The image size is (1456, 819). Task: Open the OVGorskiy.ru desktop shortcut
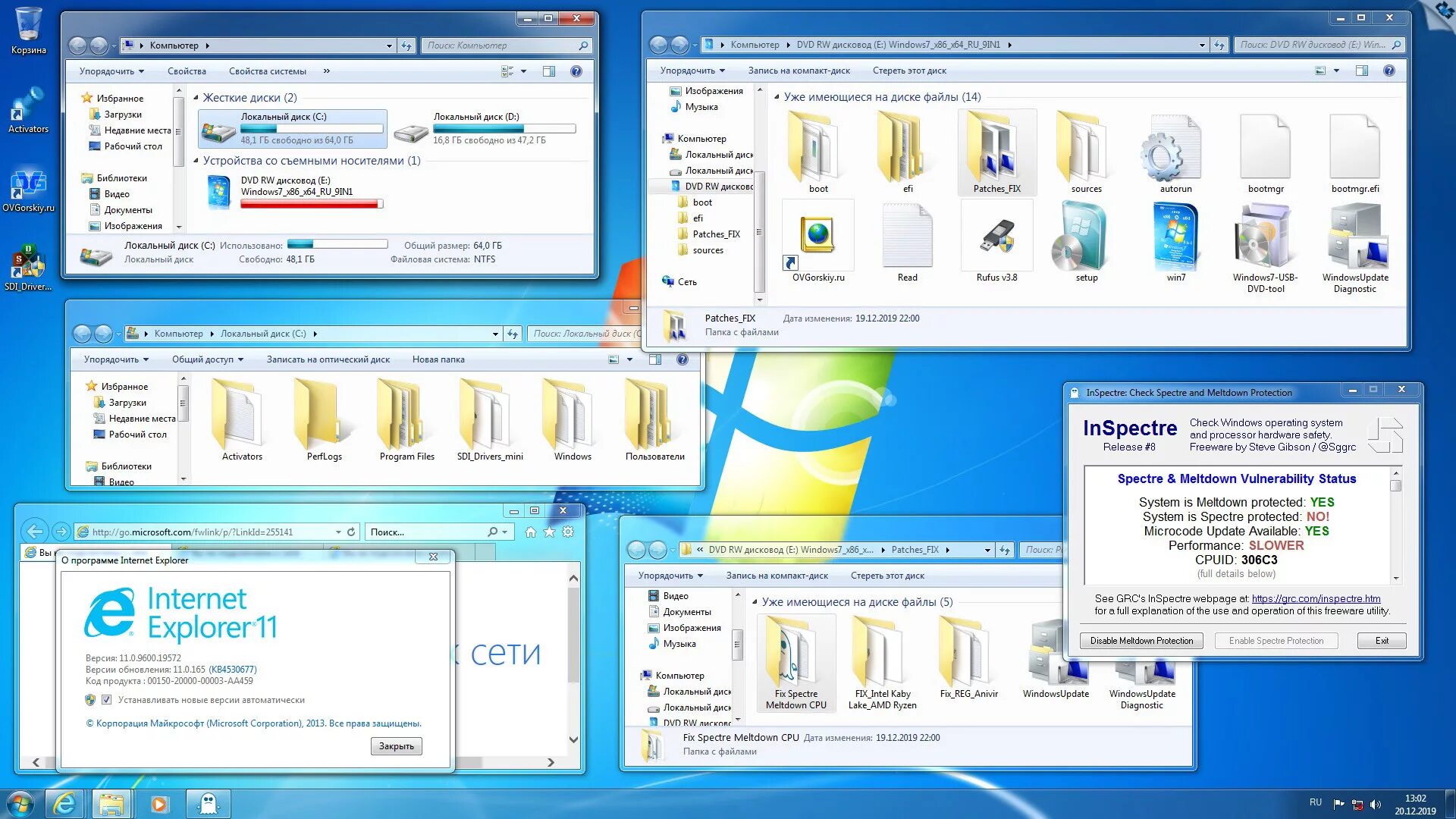28,190
